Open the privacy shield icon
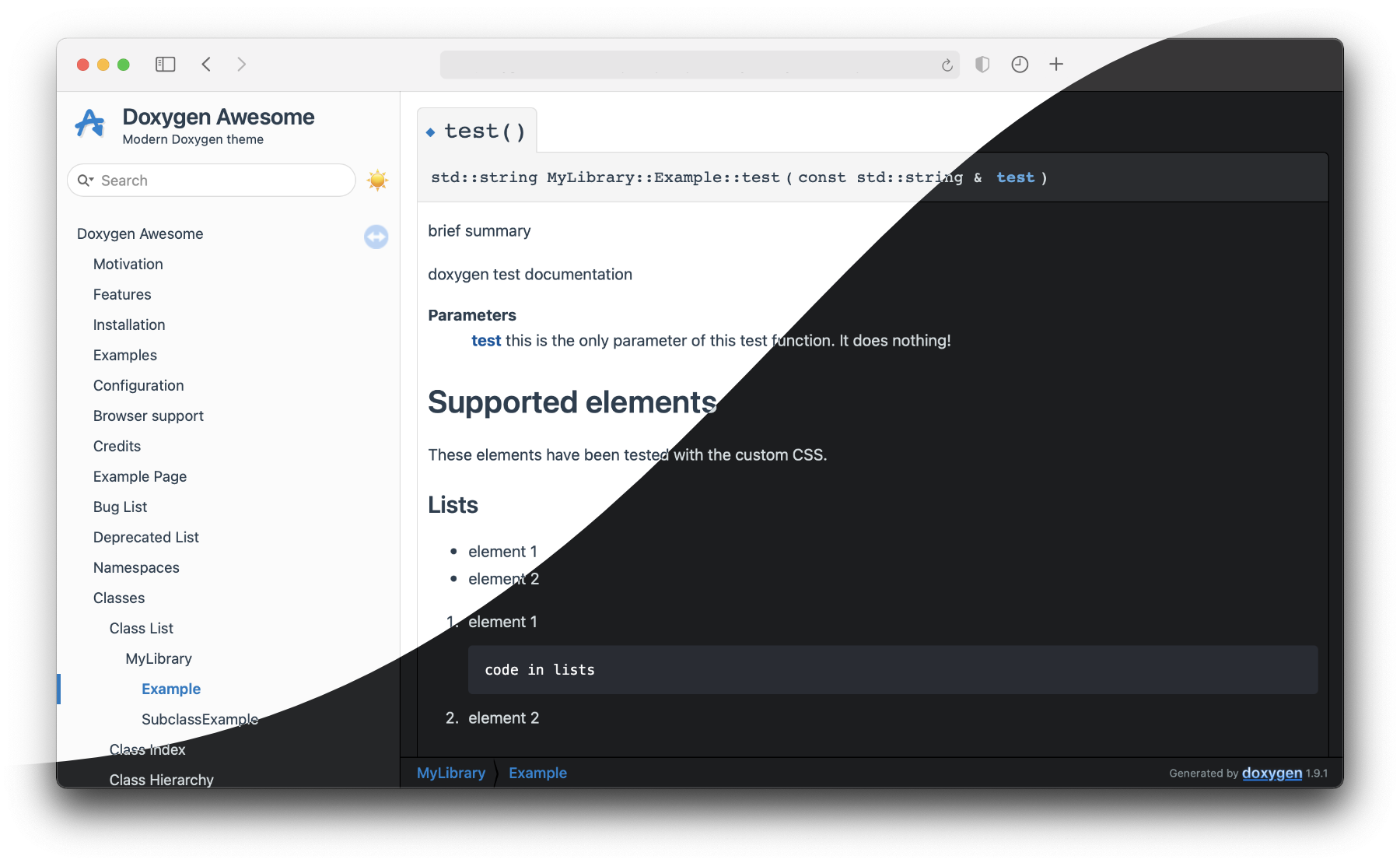 tap(982, 65)
